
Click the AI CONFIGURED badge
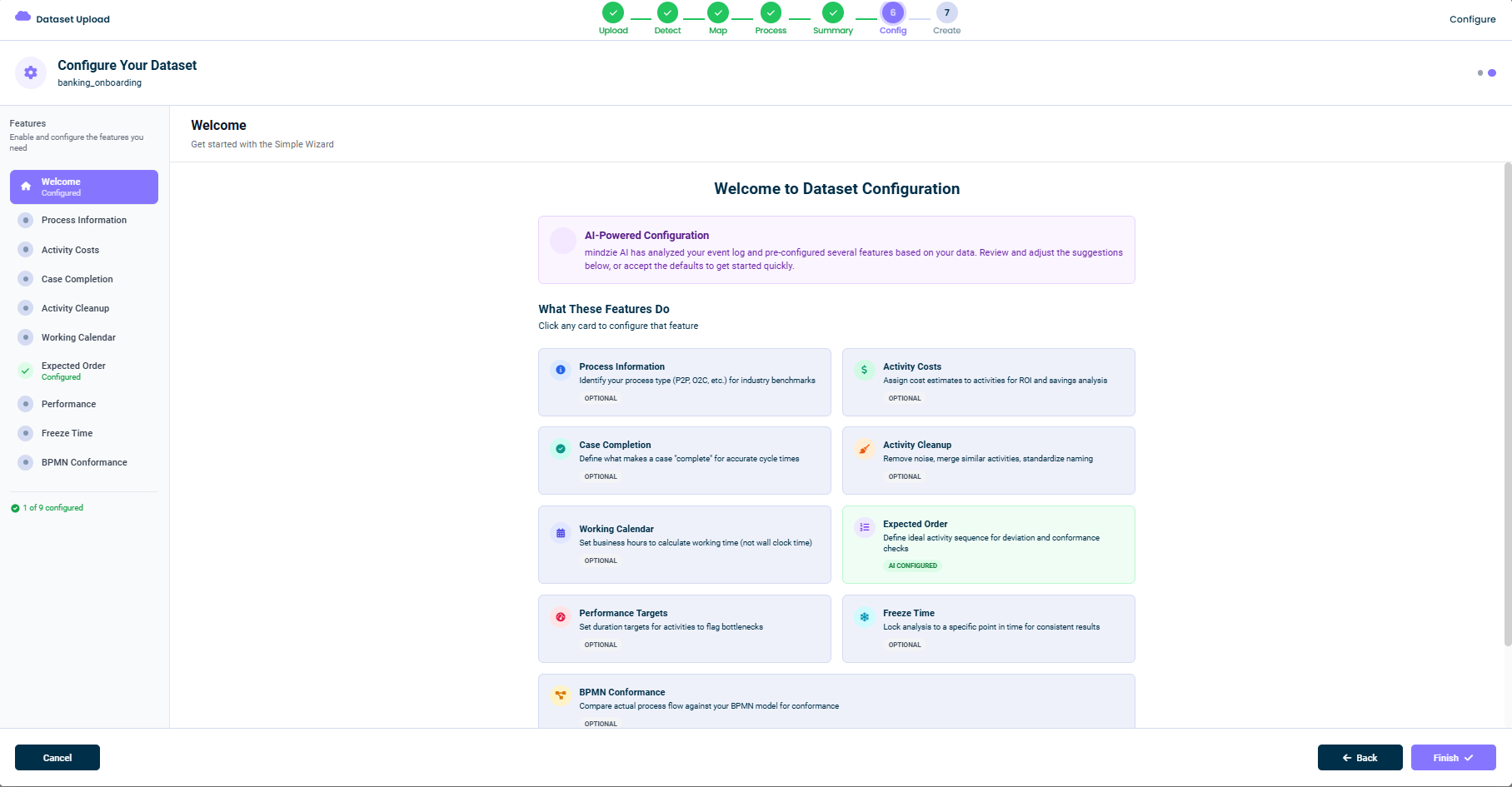pyautogui.click(x=912, y=565)
